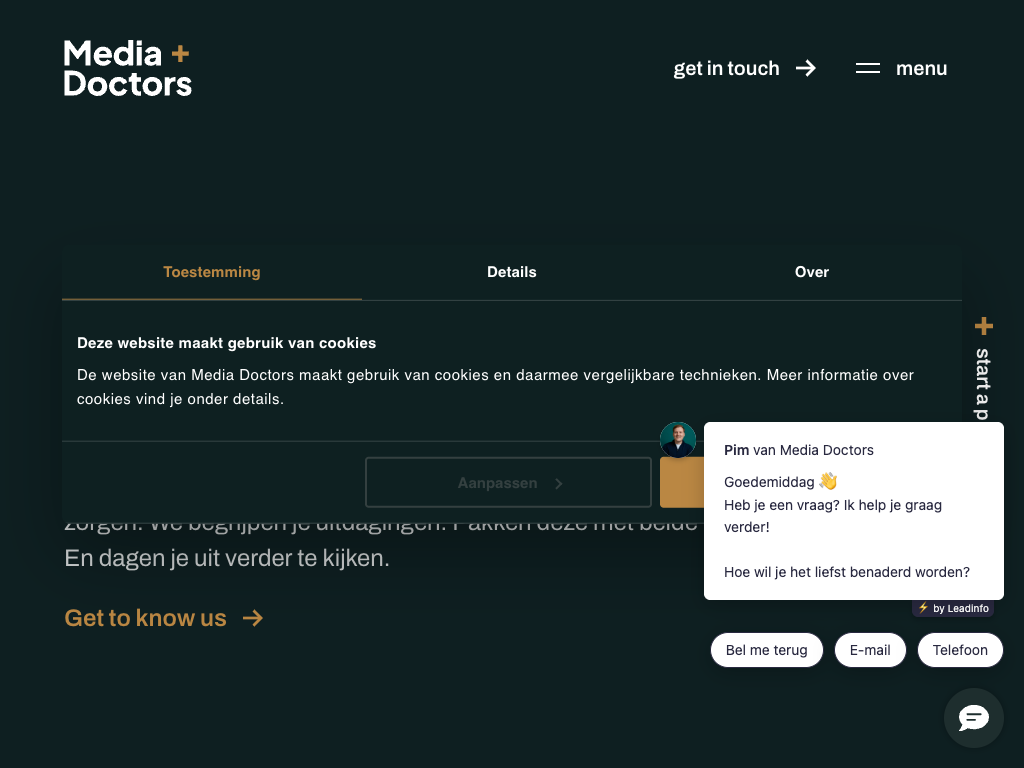Click the plus icon on side tab
Screen dimensions: 1024x768
(x=984, y=326)
